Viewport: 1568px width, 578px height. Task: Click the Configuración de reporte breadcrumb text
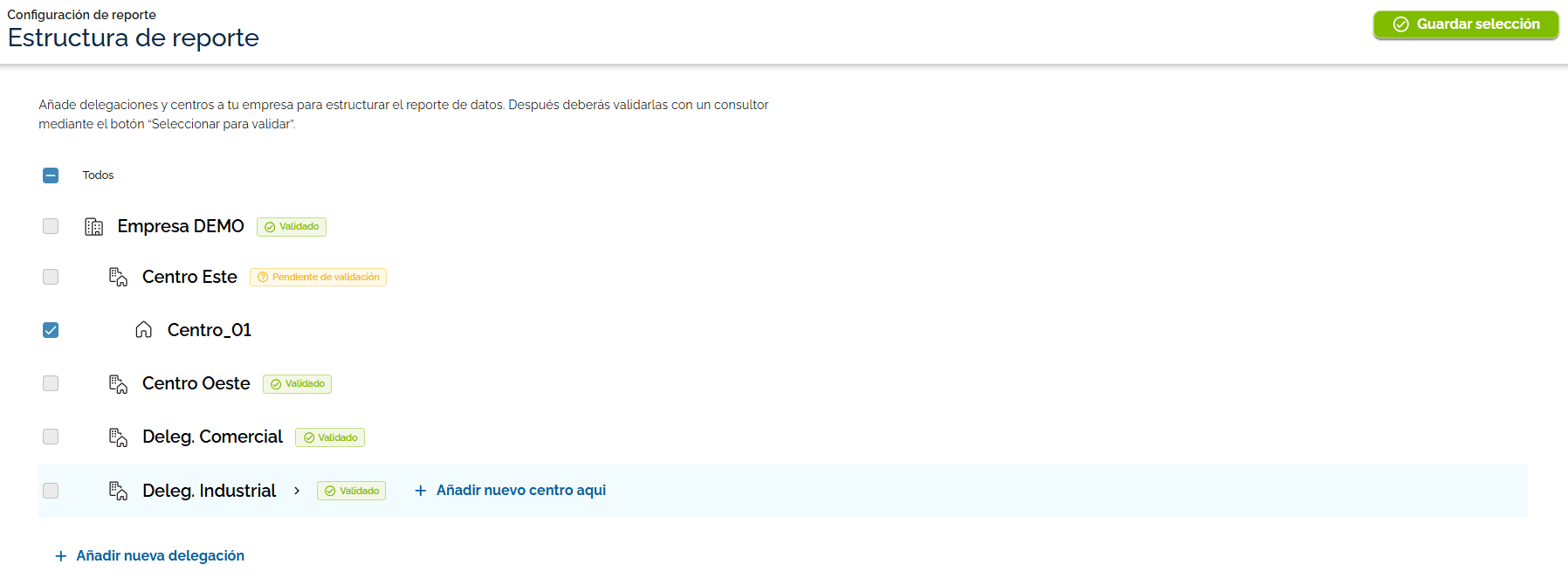pyautogui.click(x=81, y=15)
